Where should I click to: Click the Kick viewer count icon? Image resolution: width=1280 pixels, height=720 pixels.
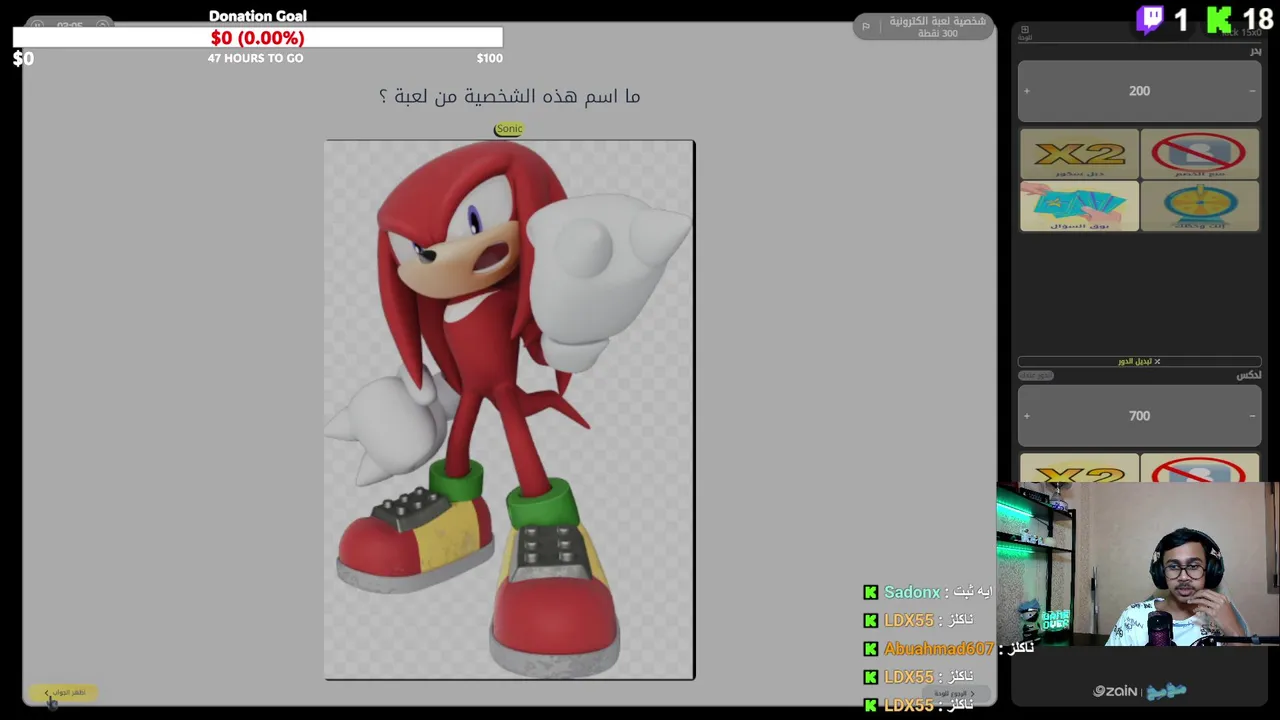(x=1219, y=19)
